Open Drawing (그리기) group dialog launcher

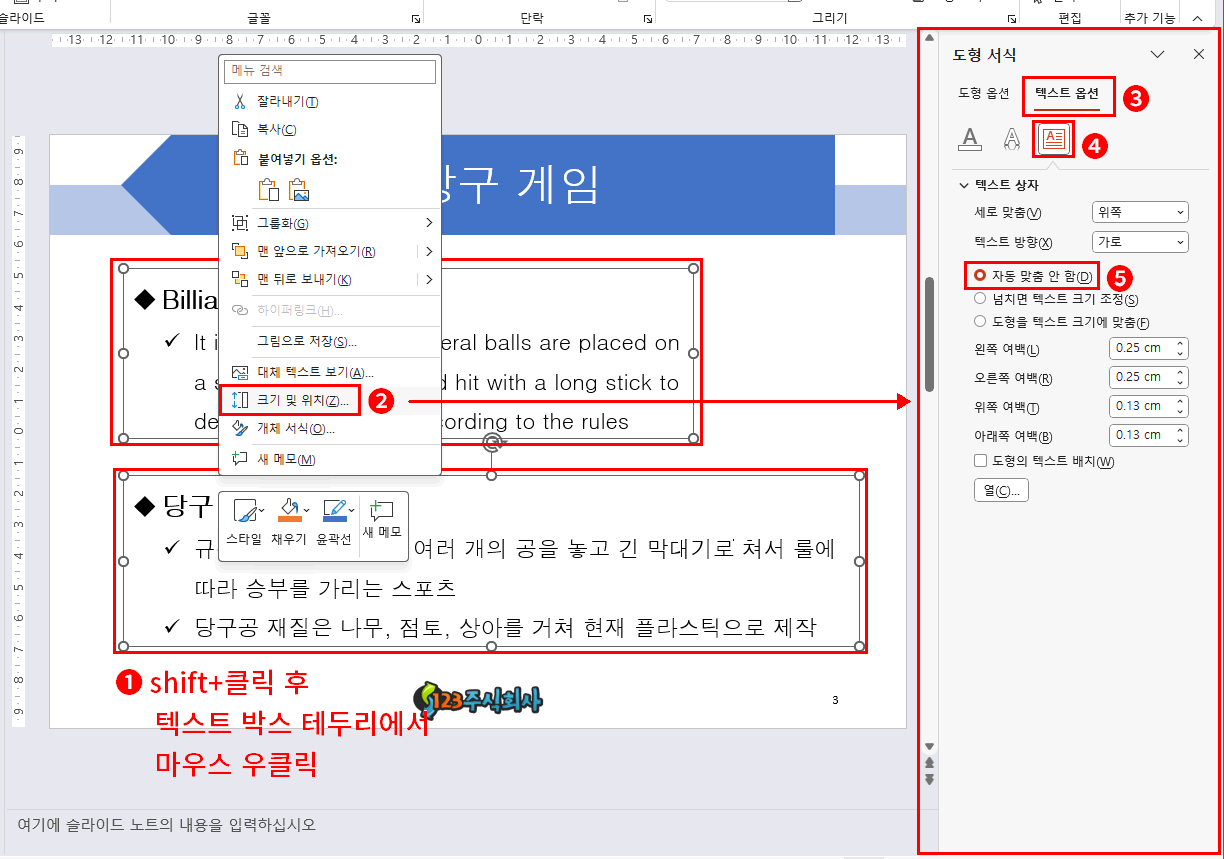(x=1011, y=18)
